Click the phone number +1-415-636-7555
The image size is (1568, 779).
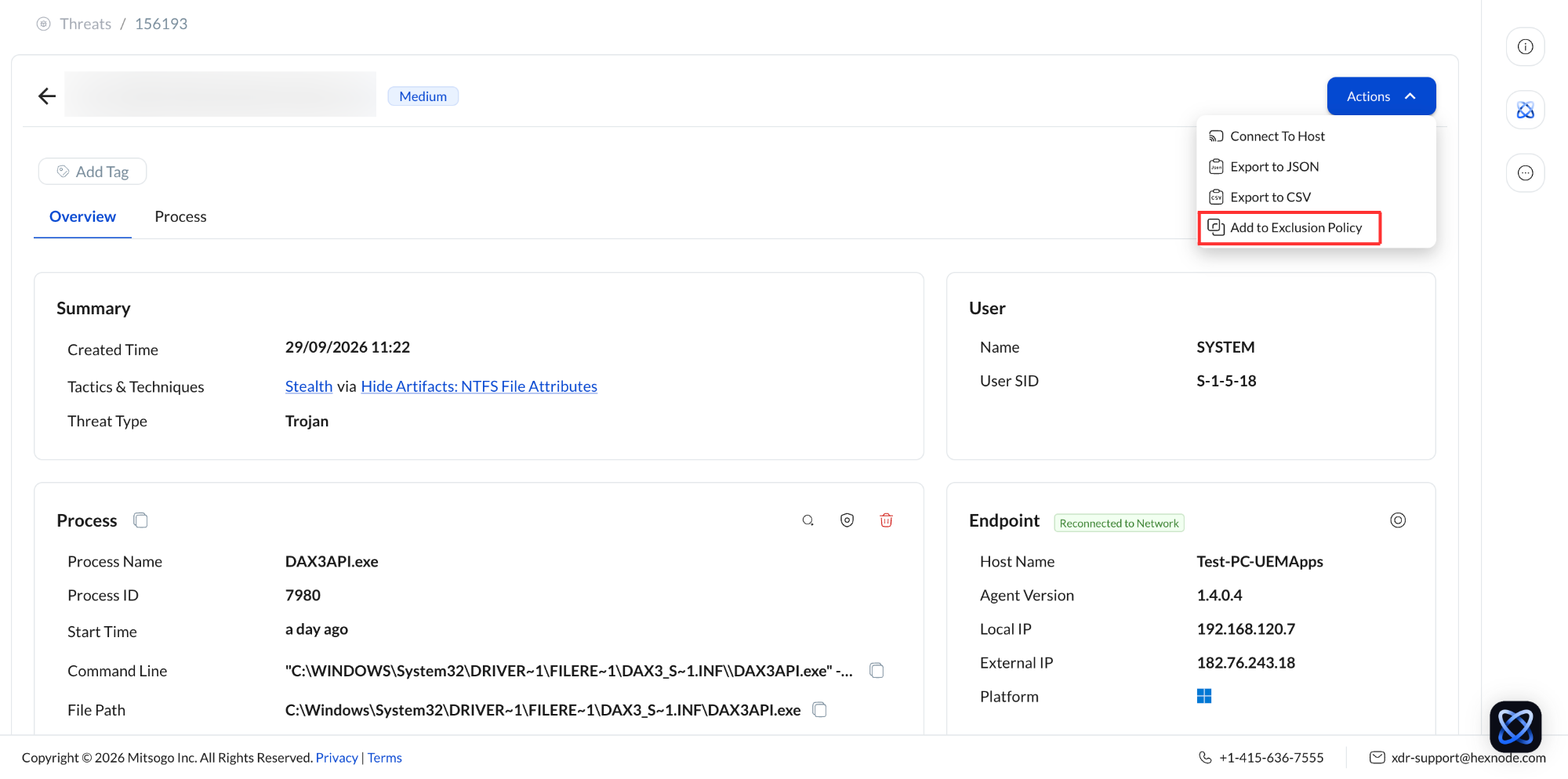click(x=1272, y=758)
